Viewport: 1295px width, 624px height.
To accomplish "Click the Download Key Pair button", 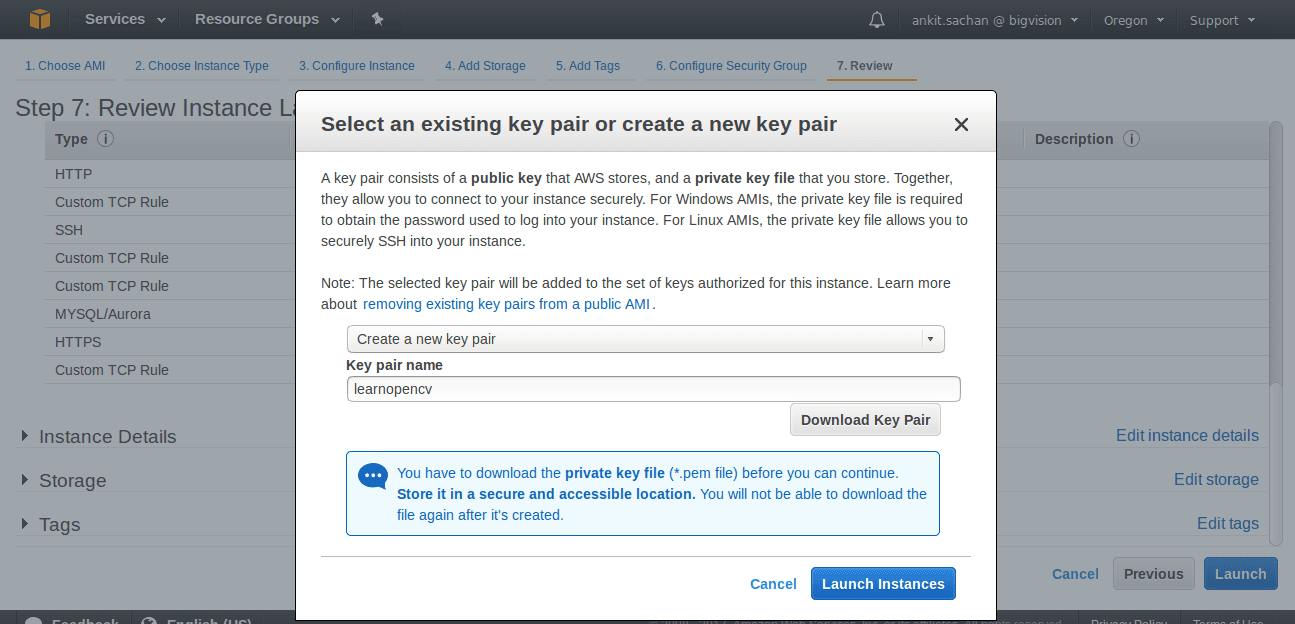I will pos(865,420).
